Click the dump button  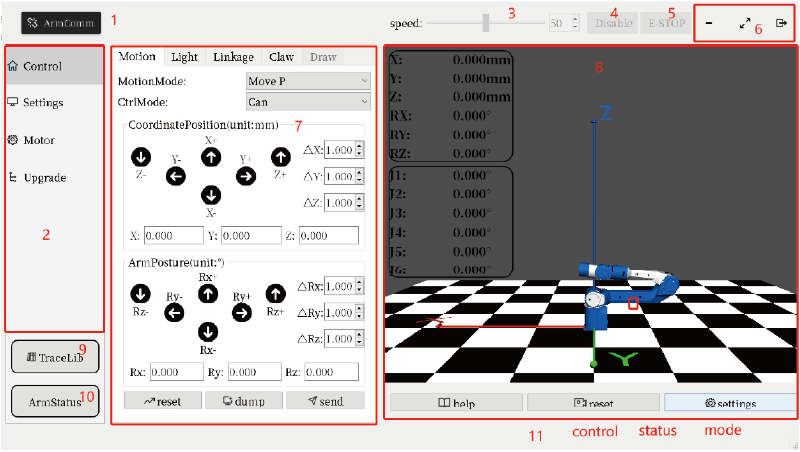243,400
